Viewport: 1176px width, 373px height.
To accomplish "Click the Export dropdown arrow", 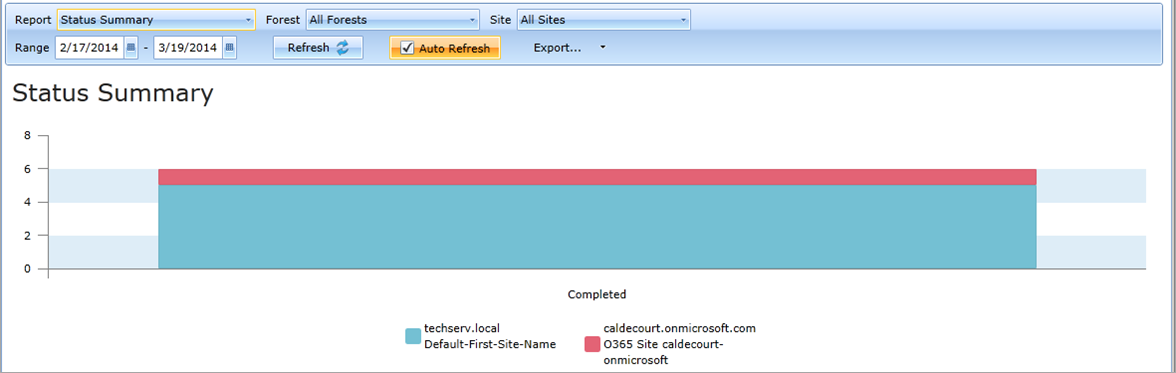I will pos(602,48).
